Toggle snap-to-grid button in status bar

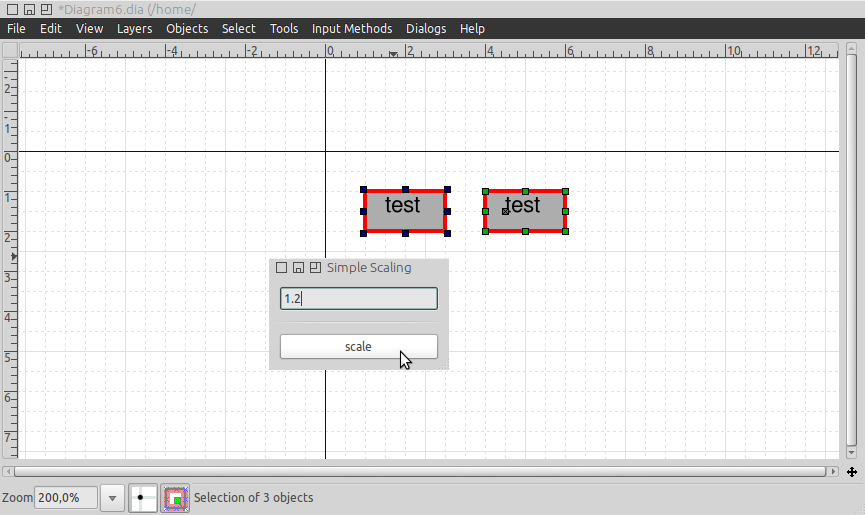(x=143, y=498)
